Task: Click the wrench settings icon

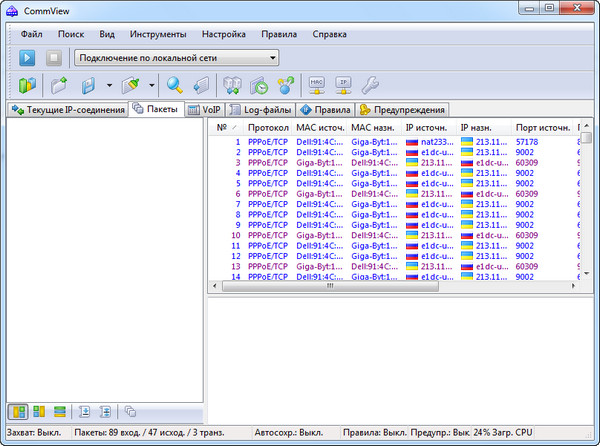Action: point(369,85)
